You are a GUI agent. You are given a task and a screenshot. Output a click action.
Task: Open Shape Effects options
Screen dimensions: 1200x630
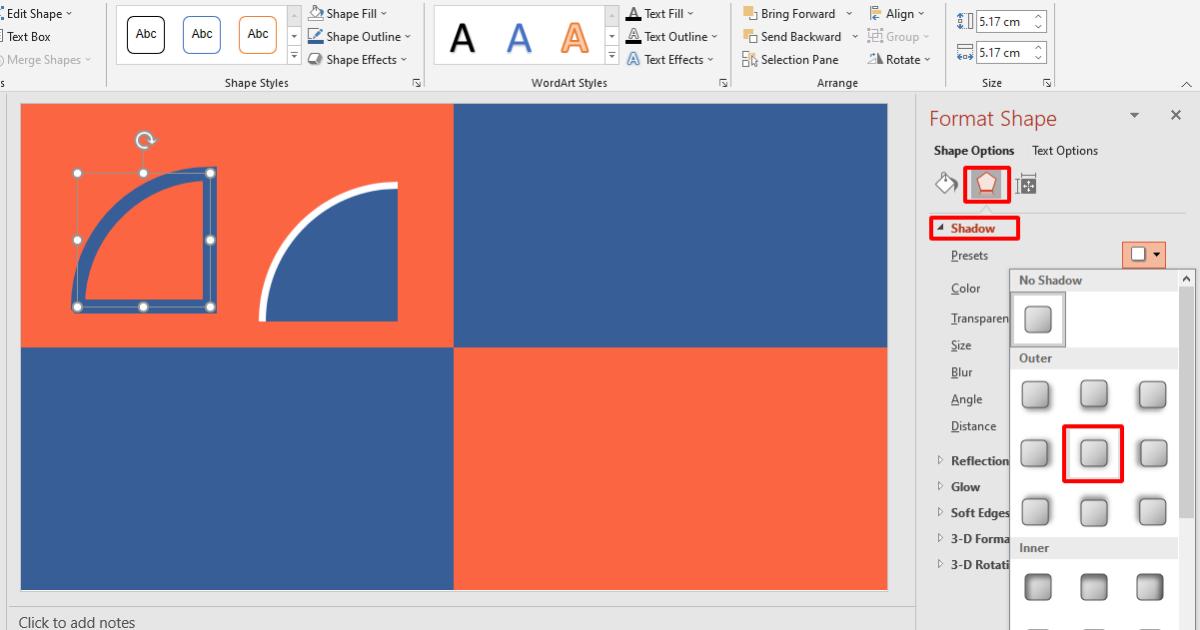pyautogui.click(x=356, y=59)
